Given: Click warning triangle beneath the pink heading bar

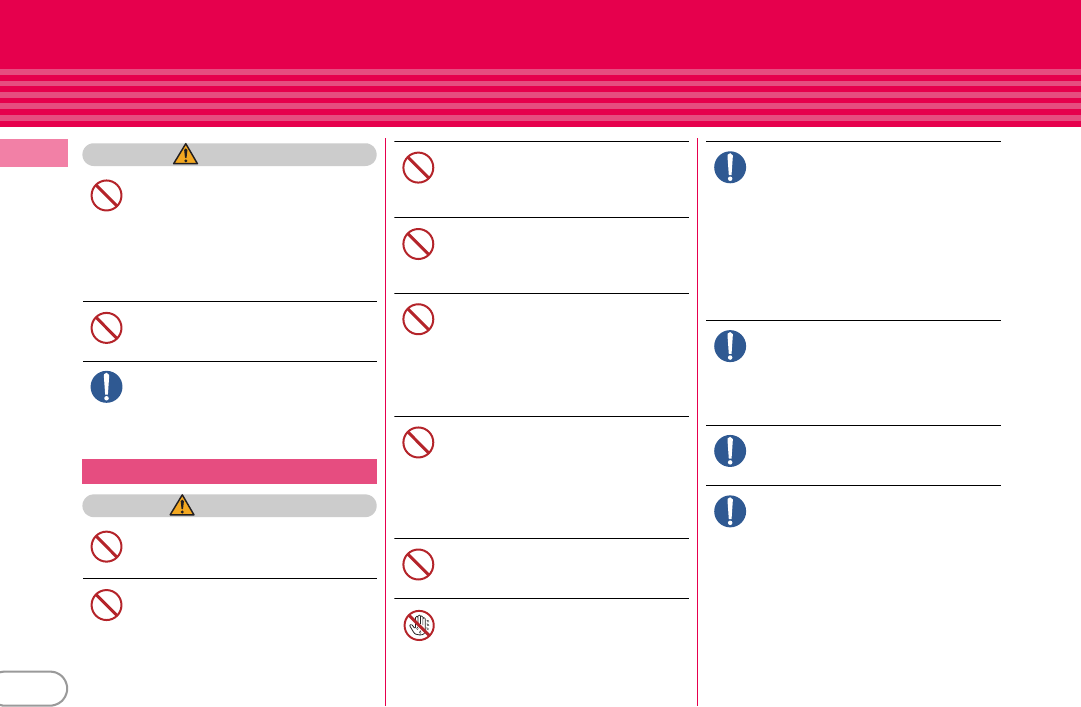Looking at the screenshot, I should 182,505.
